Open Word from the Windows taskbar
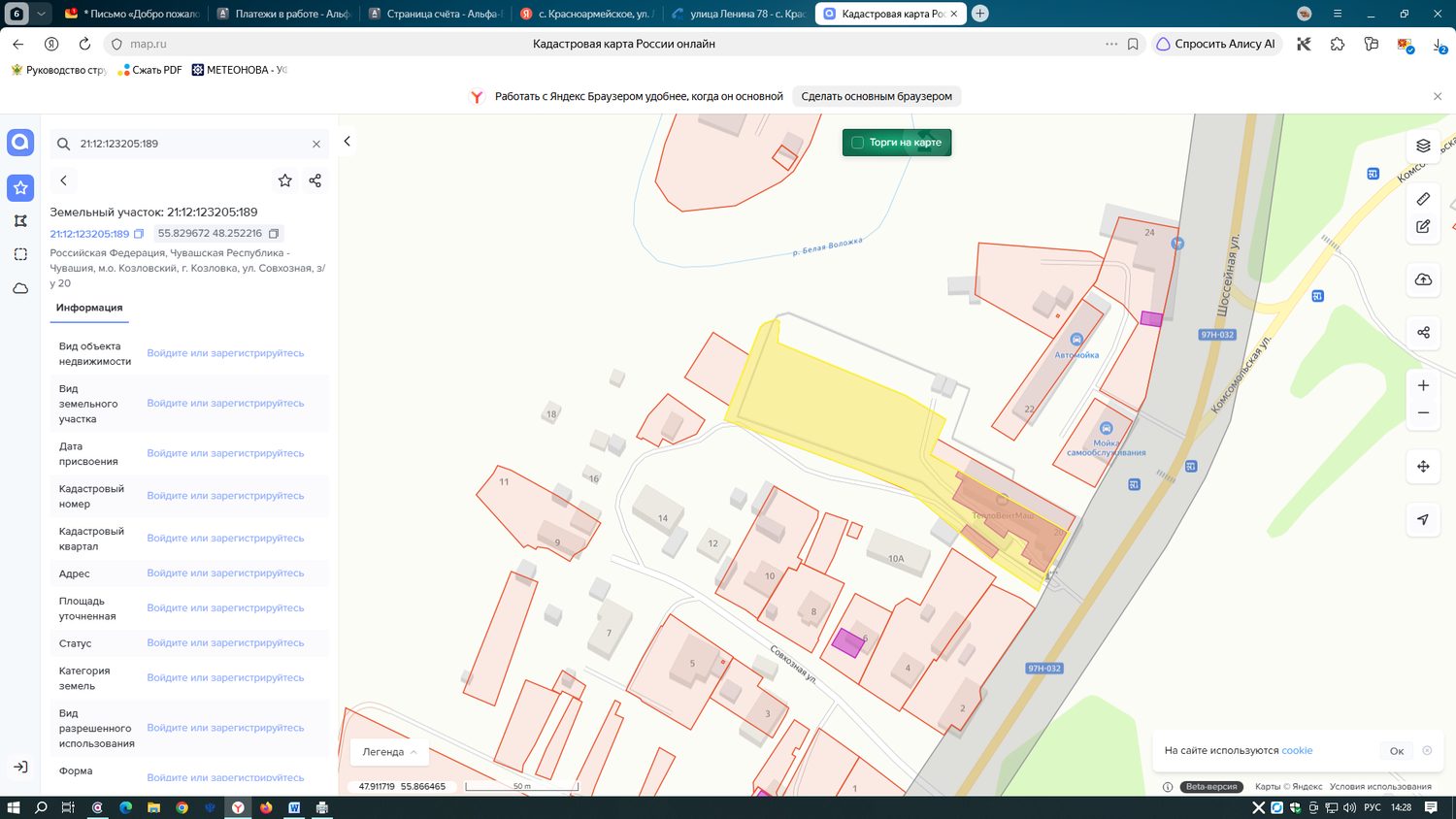Image resolution: width=1456 pixels, height=819 pixels. coord(294,807)
